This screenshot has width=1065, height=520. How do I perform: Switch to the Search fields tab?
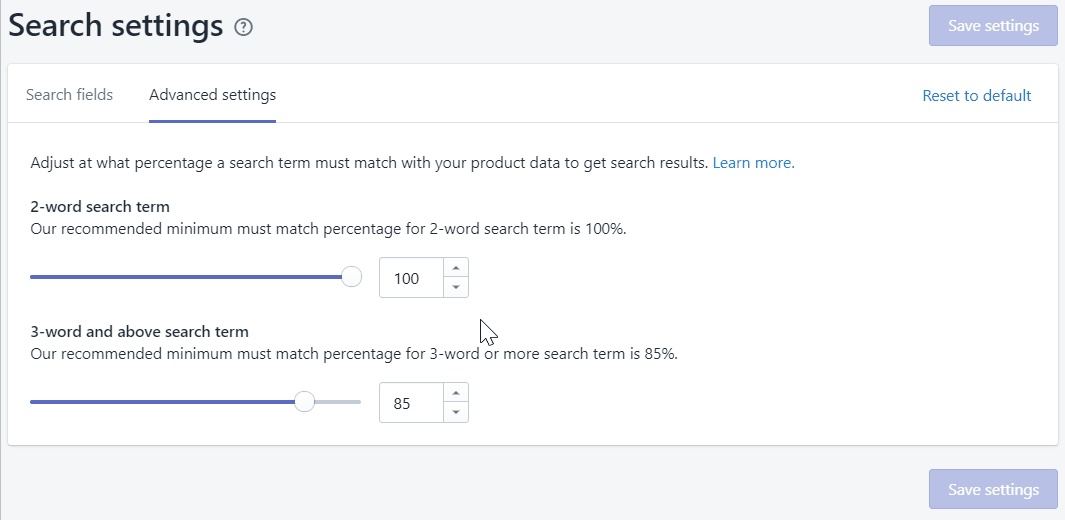[x=69, y=95]
